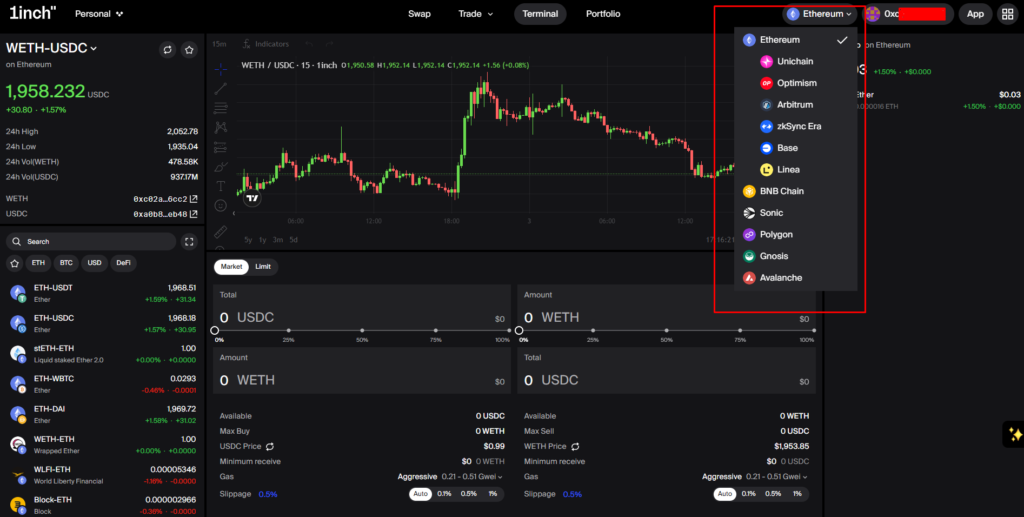Choose zkSync Era network

(795, 126)
